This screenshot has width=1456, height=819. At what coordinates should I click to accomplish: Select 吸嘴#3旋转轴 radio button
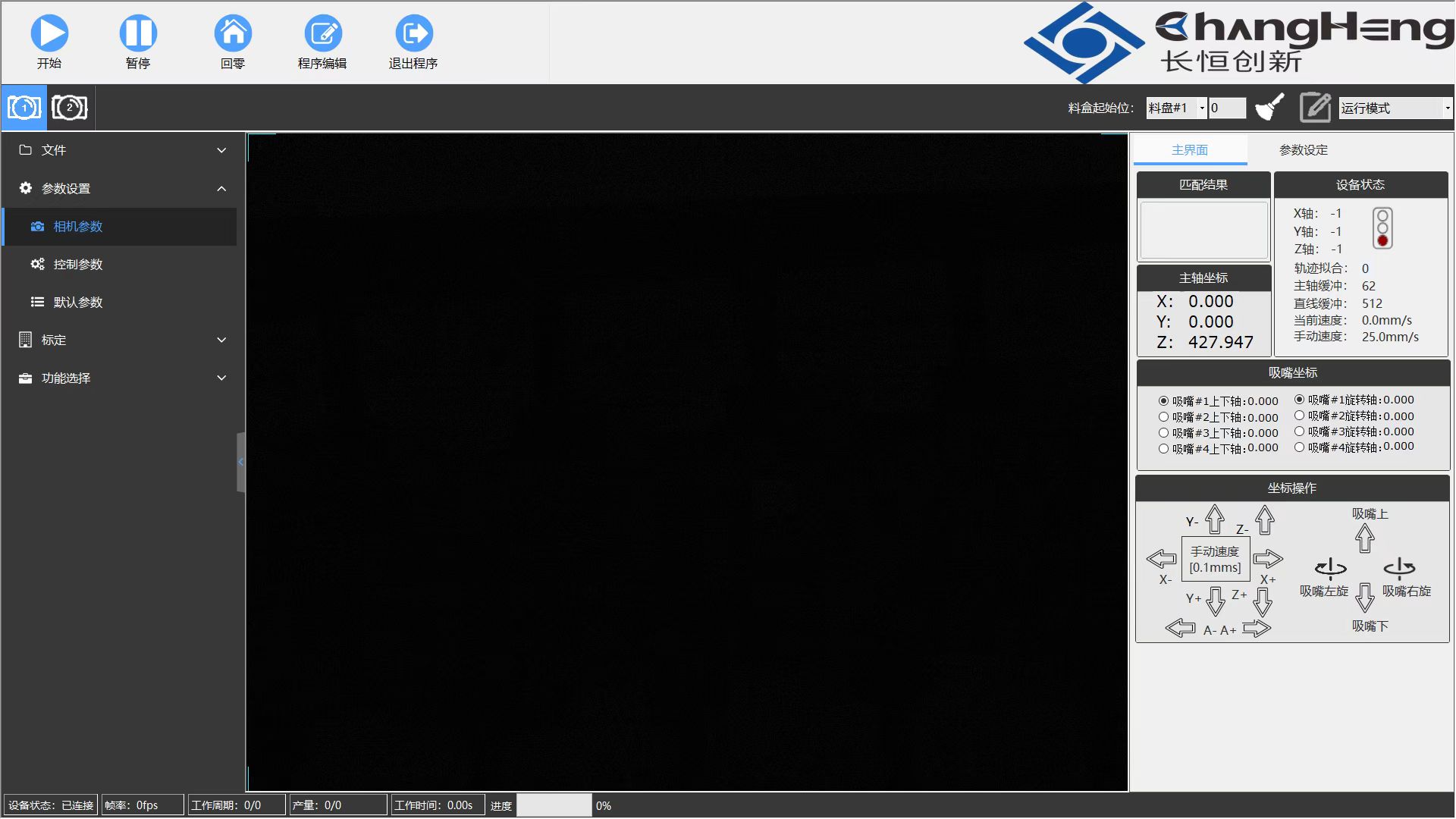[1299, 431]
